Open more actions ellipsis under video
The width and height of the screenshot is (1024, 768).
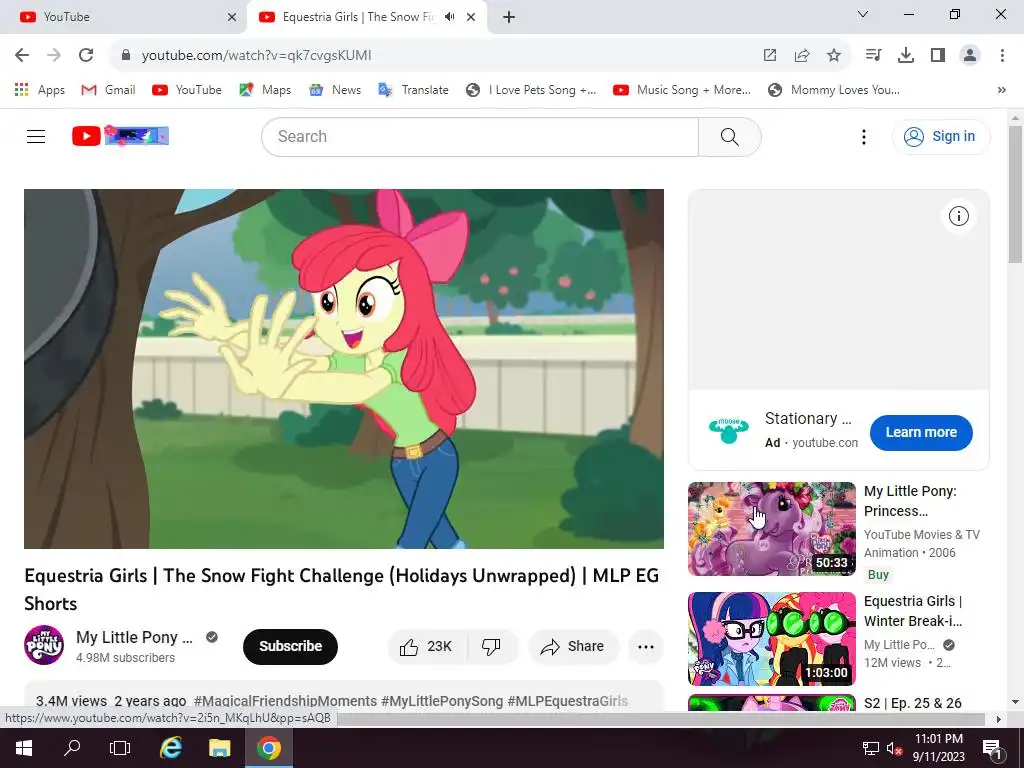tap(646, 647)
